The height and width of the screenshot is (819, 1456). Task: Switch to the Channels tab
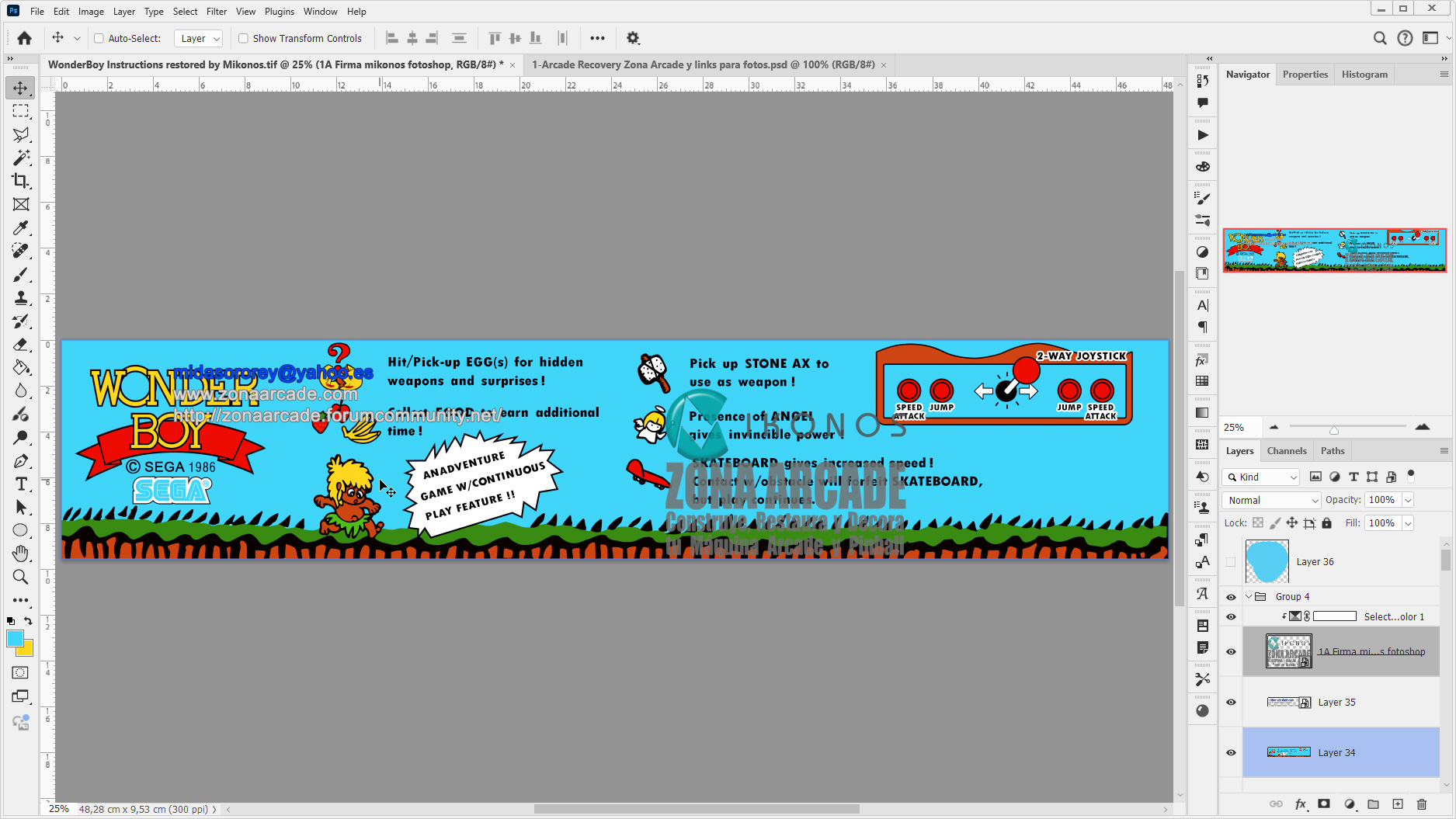click(1287, 451)
